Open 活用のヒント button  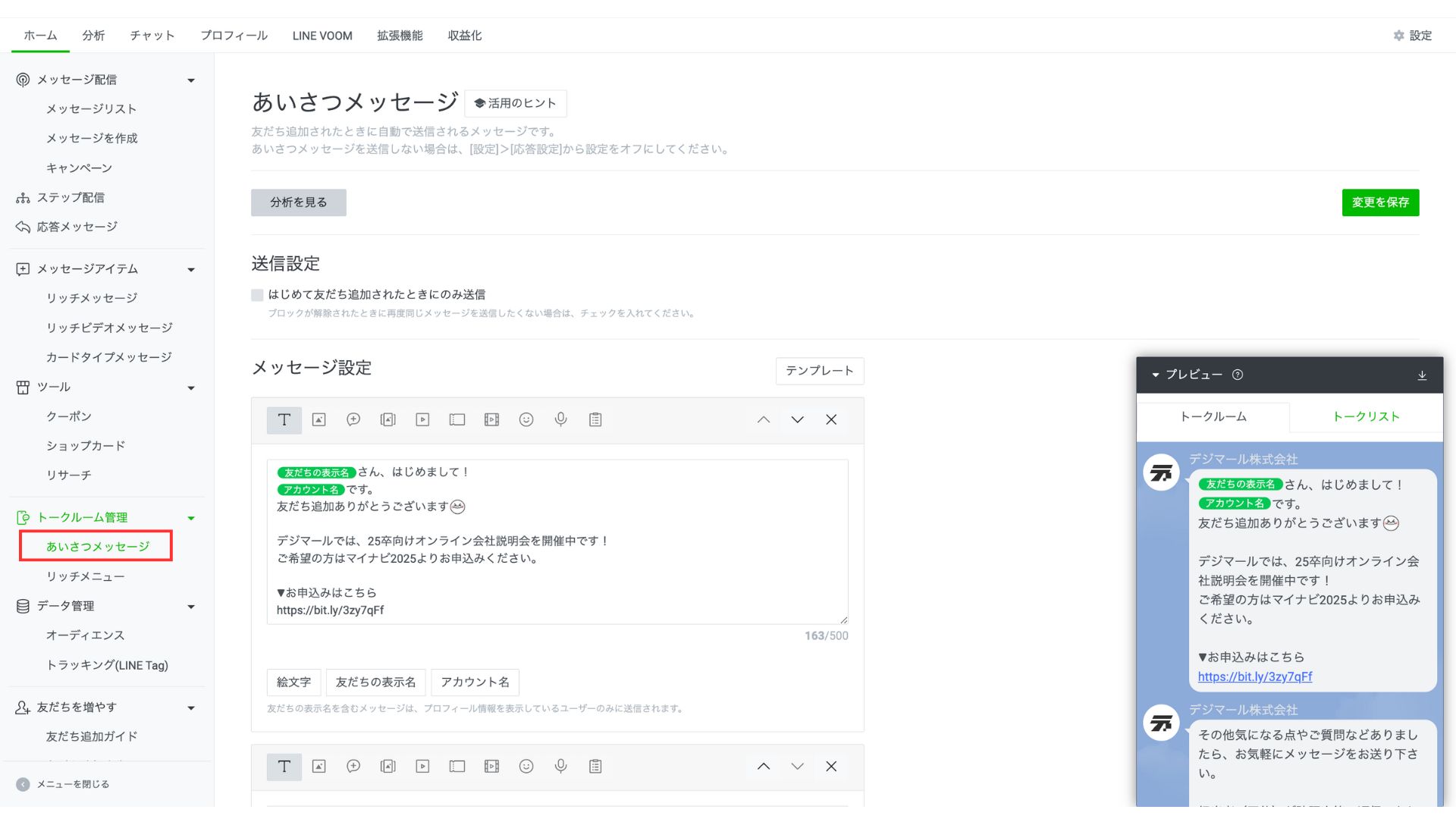point(516,103)
